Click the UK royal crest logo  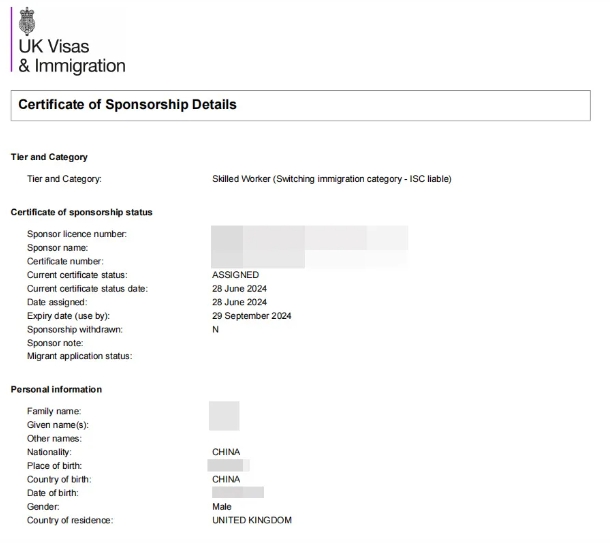click(27, 21)
